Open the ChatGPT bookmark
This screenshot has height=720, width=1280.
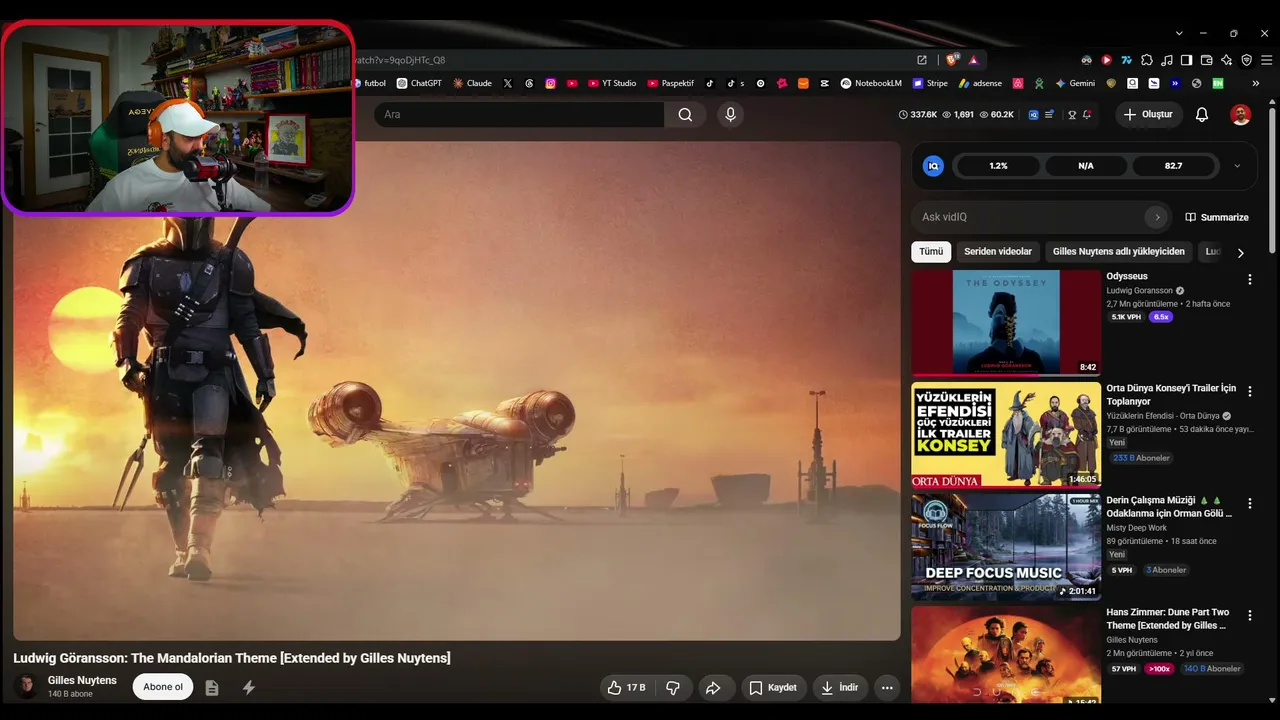click(x=419, y=84)
